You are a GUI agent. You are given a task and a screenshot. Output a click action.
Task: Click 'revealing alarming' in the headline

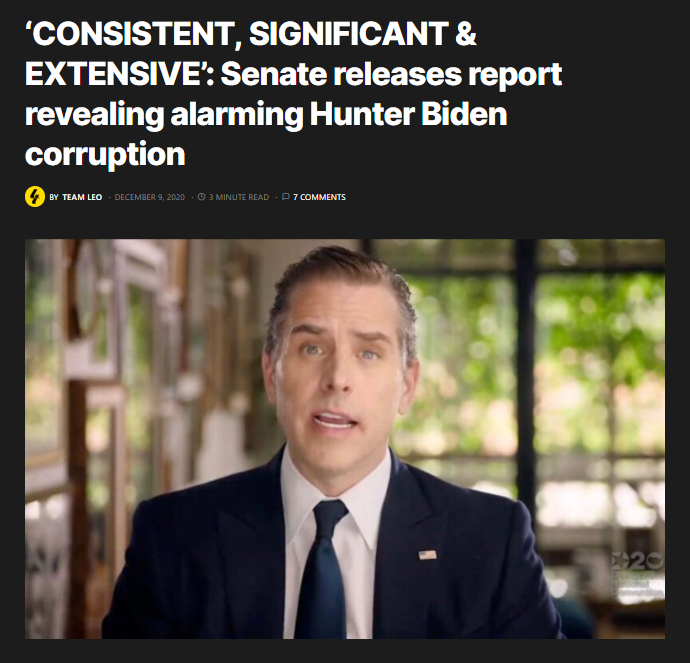(164, 114)
